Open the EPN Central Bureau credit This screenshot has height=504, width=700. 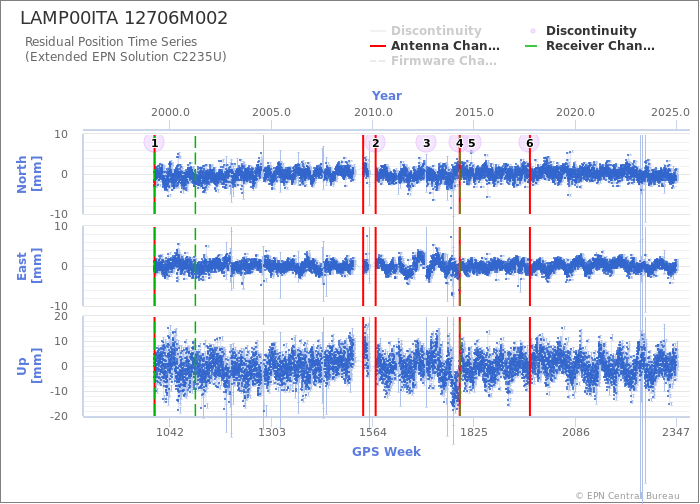pyautogui.click(x=628, y=496)
